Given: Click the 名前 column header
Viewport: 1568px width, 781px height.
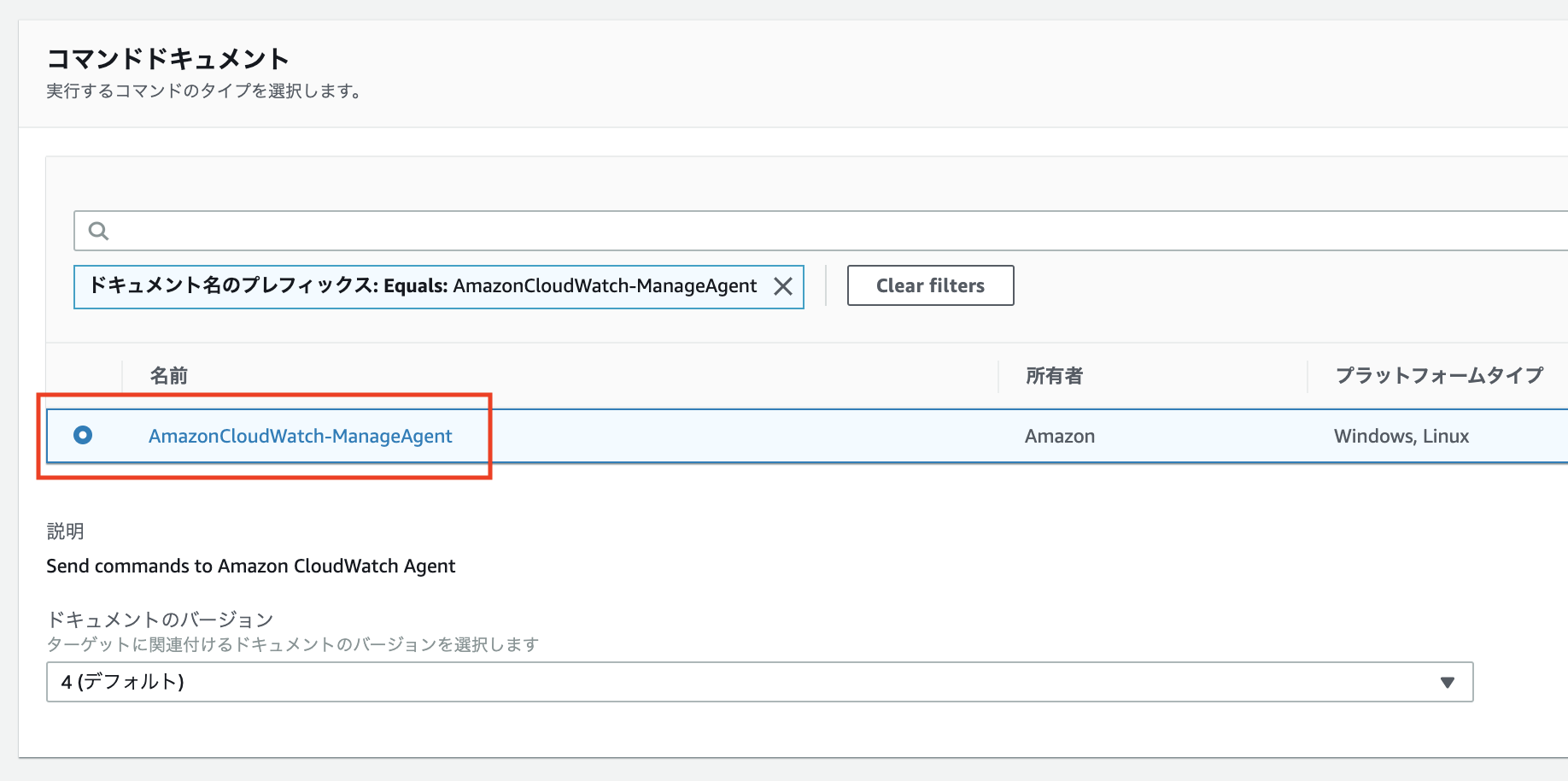Looking at the screenshot, I should pos(168,376).
